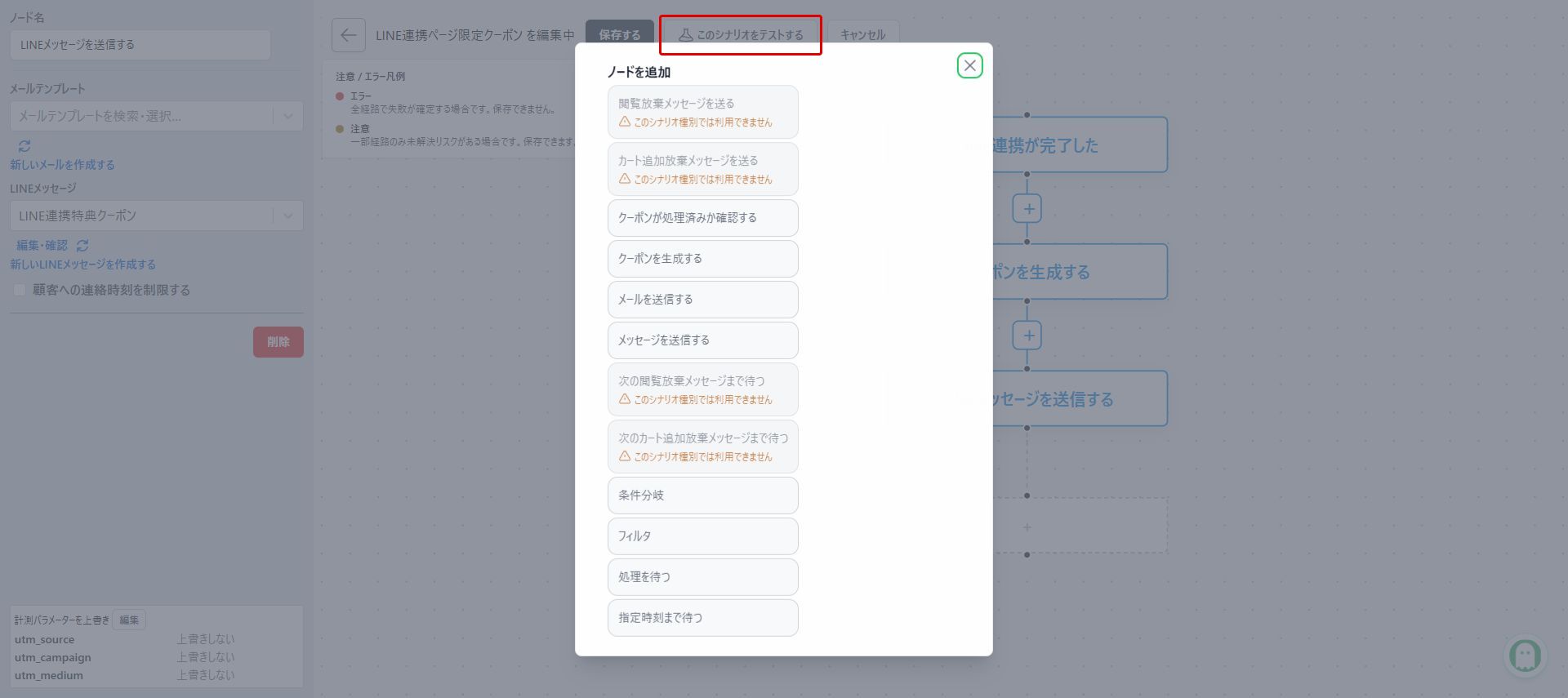Screen dimensions: 1568x698
Task: Click このシナリオをテストする button
Action: [x=741, y=35]
